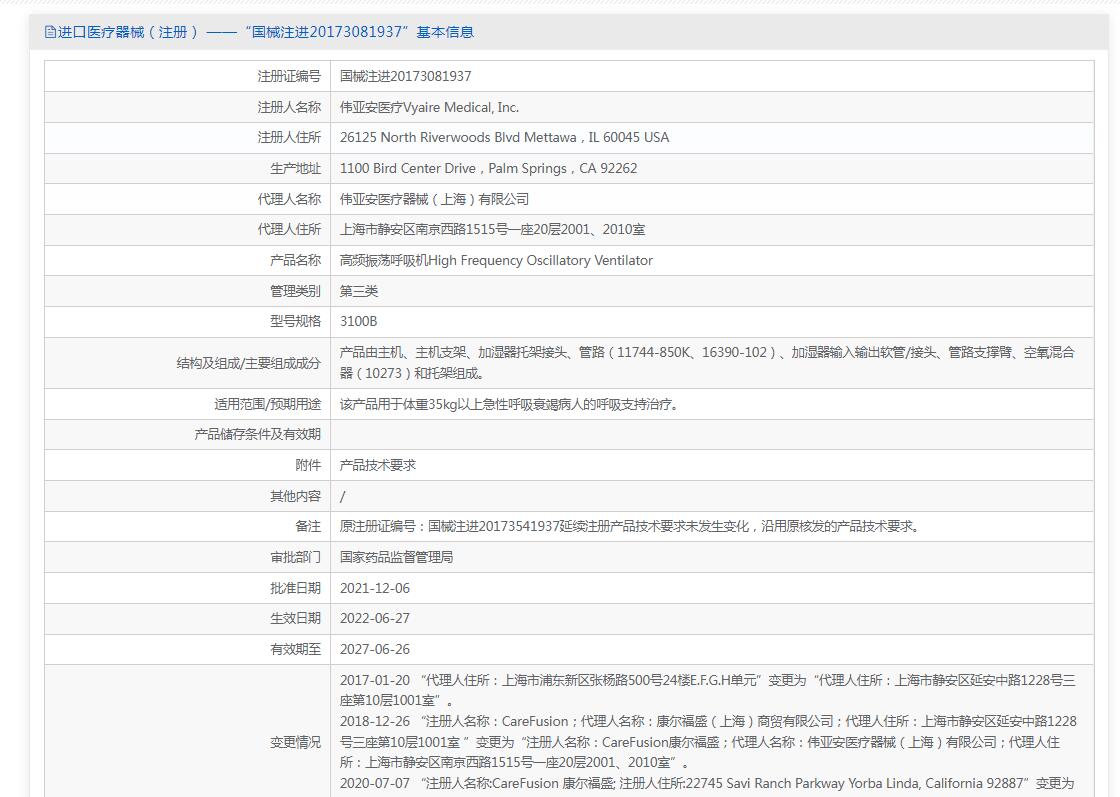Select the value 伟亚安医疗器械（上海）有限公司 in 代理人名称 row

coord(434,199)
